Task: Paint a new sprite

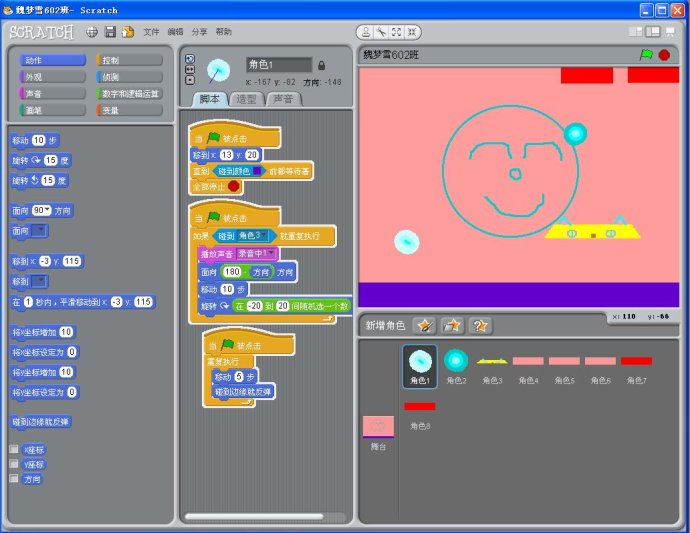Action: 425,326
